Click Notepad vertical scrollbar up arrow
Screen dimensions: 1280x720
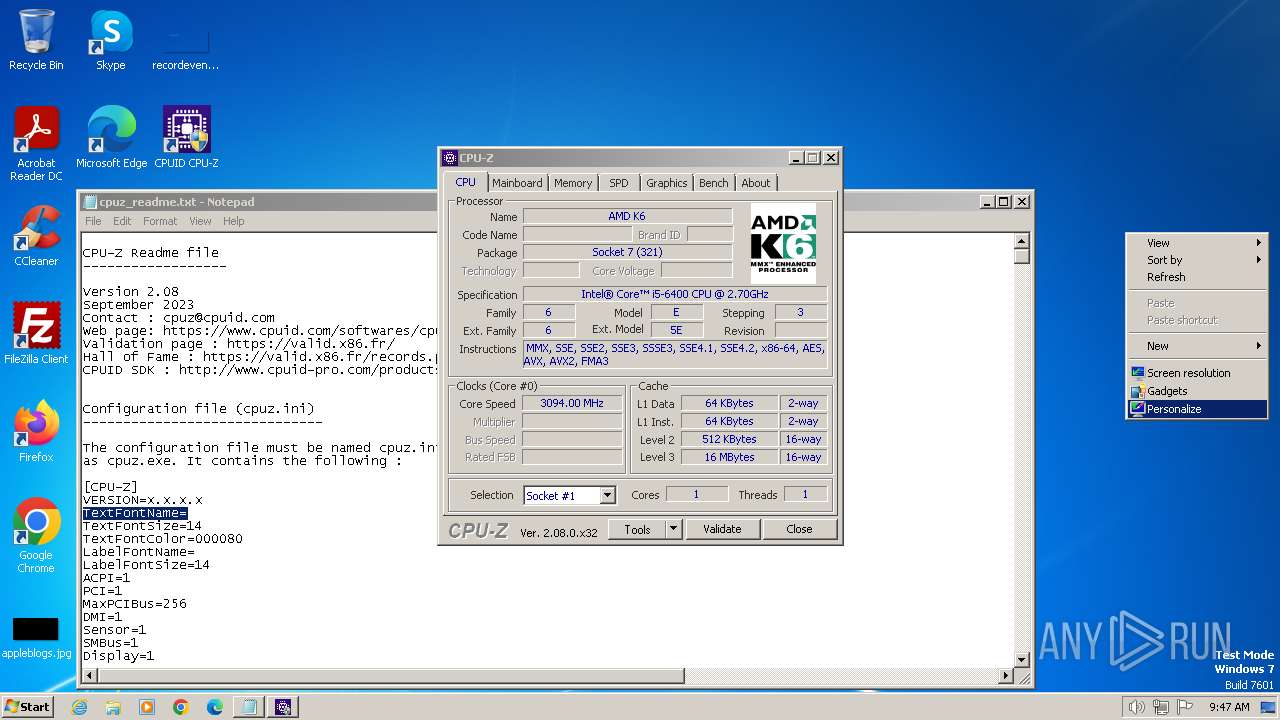click(1022, 241)
